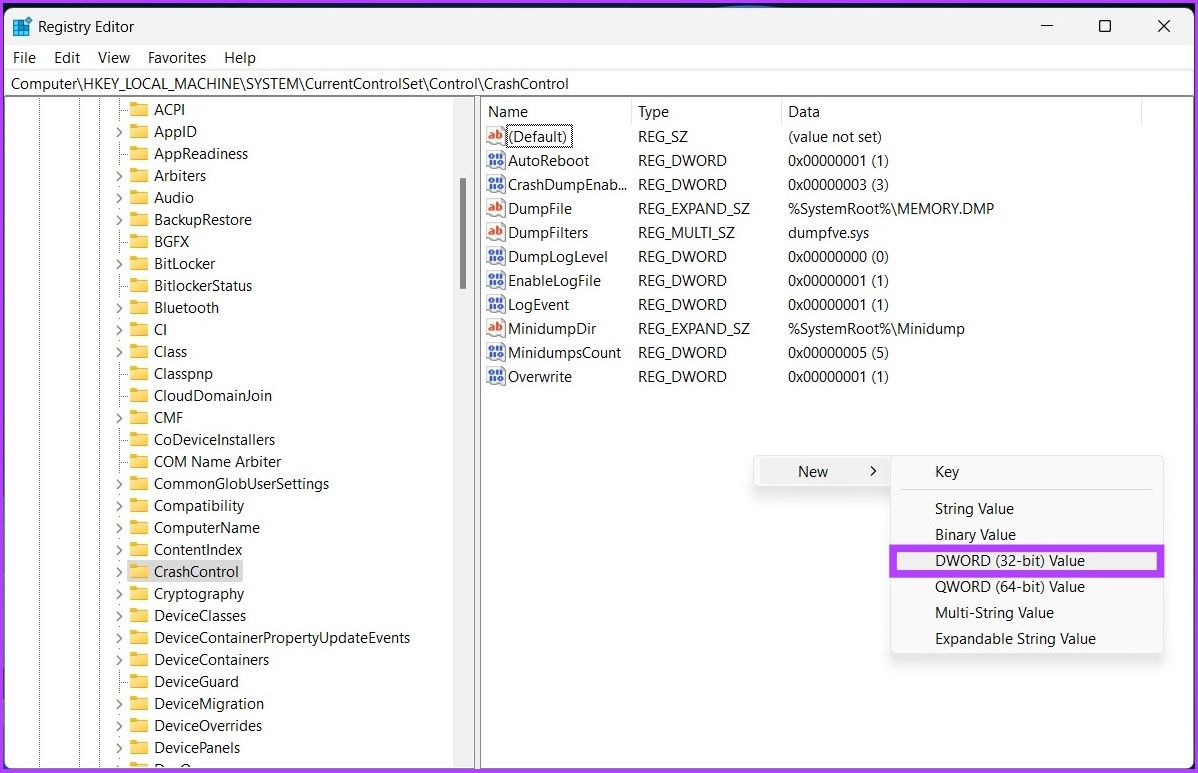The image size is (1198, 773).
Task: Click the MinidumpDir string value icon
Action: click(x=496, y=329)
